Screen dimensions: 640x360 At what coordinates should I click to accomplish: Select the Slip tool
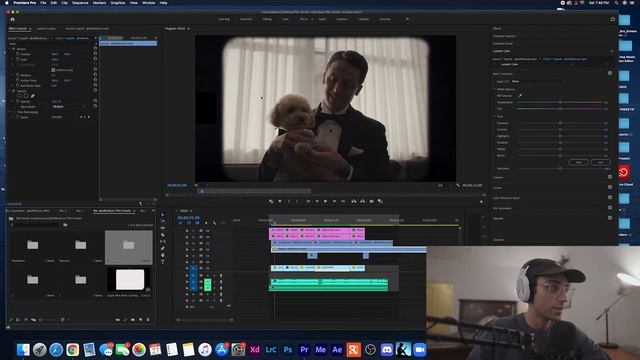coord(163,242)
